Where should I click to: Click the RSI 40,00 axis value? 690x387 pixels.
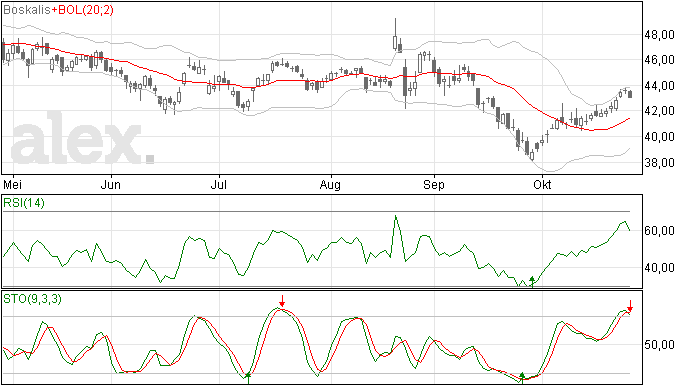click(659, 268)
